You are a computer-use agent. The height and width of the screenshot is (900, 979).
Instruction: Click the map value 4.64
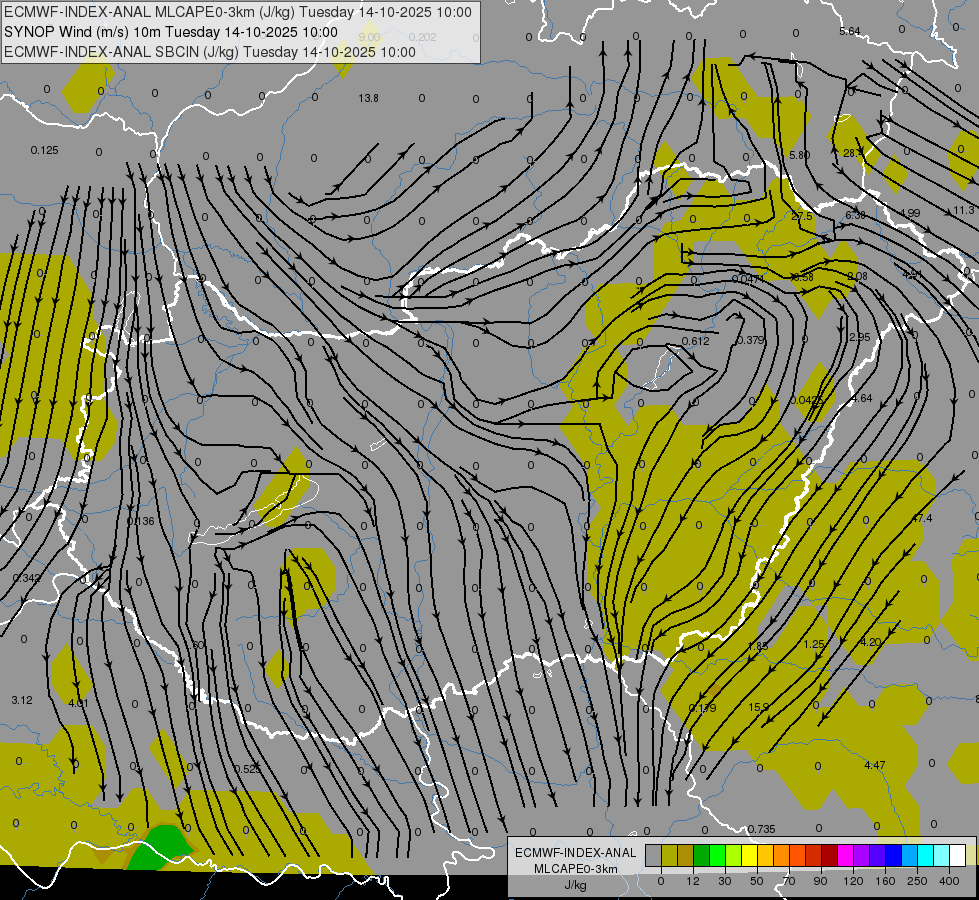coord(862,398)
